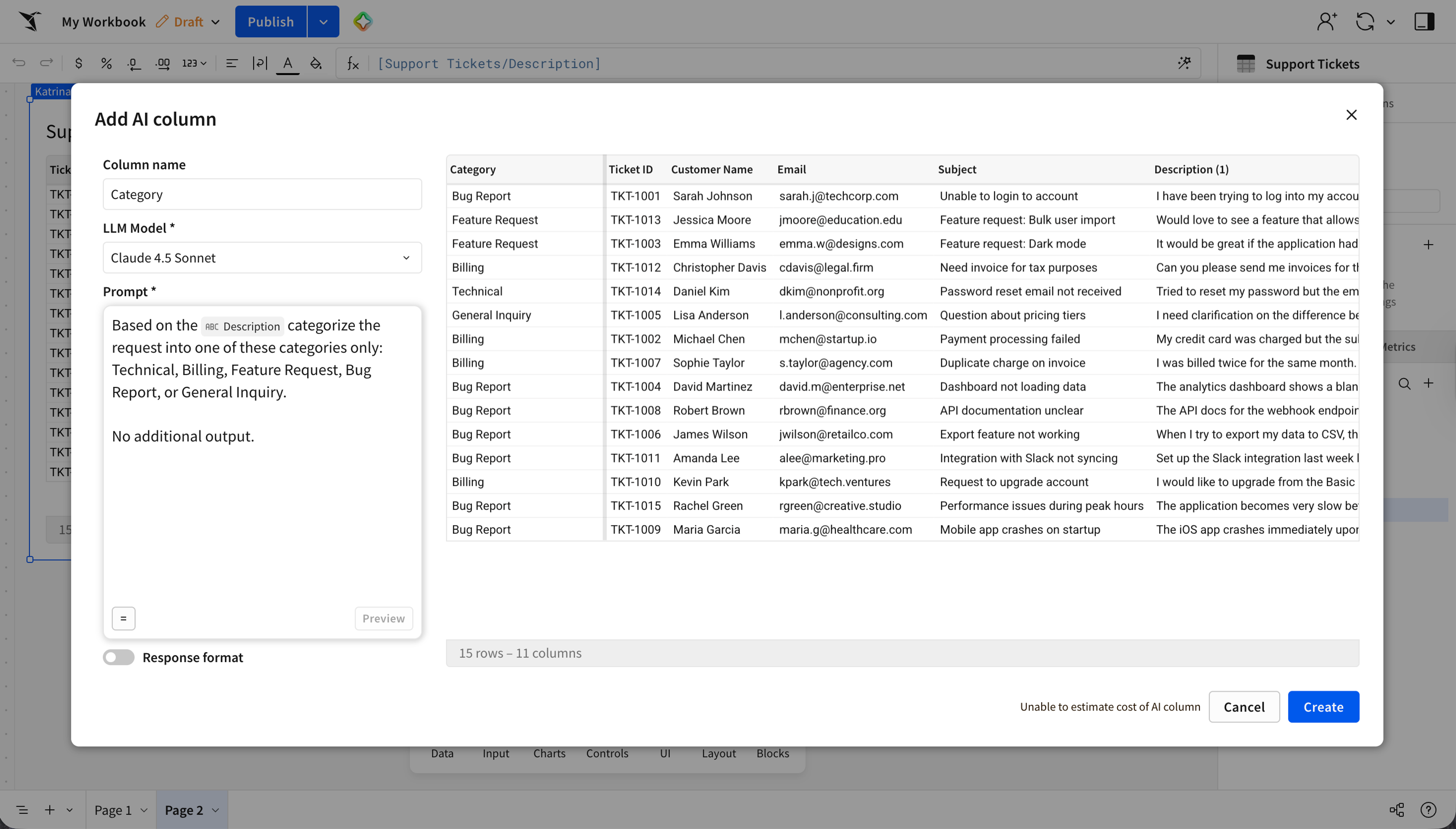Screen dimensions: 1456x829
Task: Apply currency dollar format
Action: click(x=78, y=63)
